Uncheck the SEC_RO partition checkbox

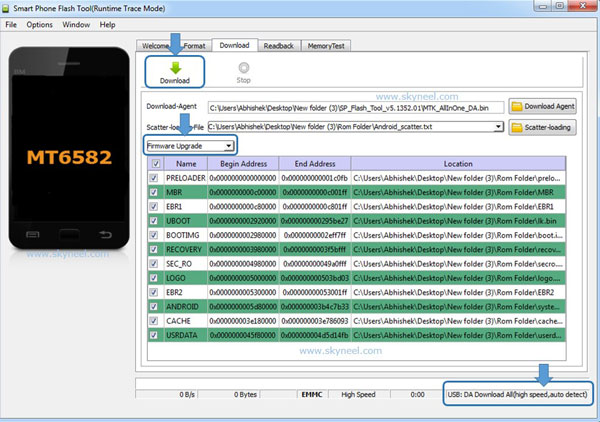click(154, 264)
